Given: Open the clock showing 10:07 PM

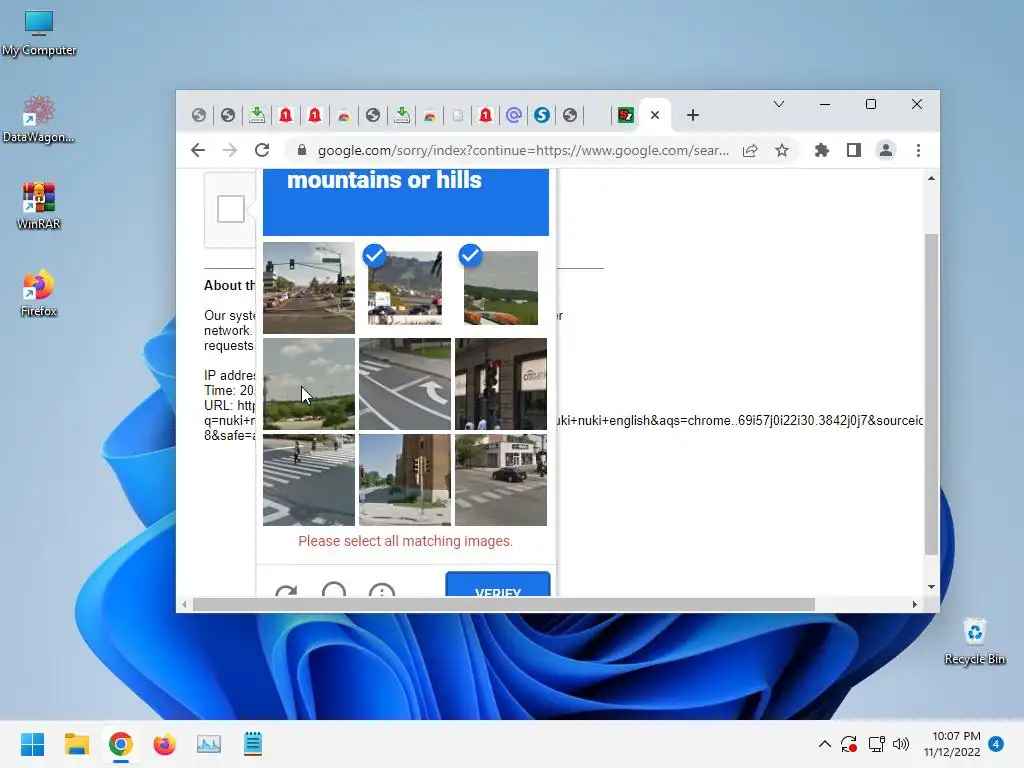Looking at the screenshot, I should pyautogui.click(x=952, y=744).
